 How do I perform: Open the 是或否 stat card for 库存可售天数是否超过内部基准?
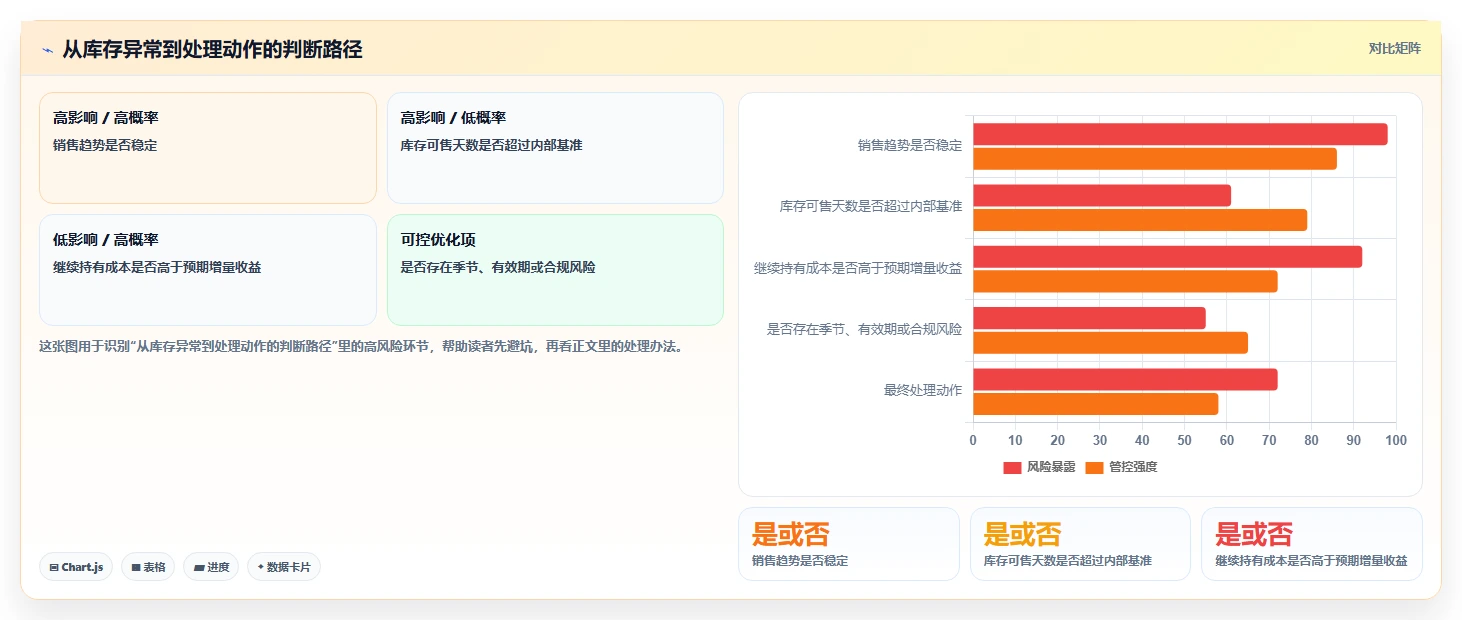tap(1080, 544)
